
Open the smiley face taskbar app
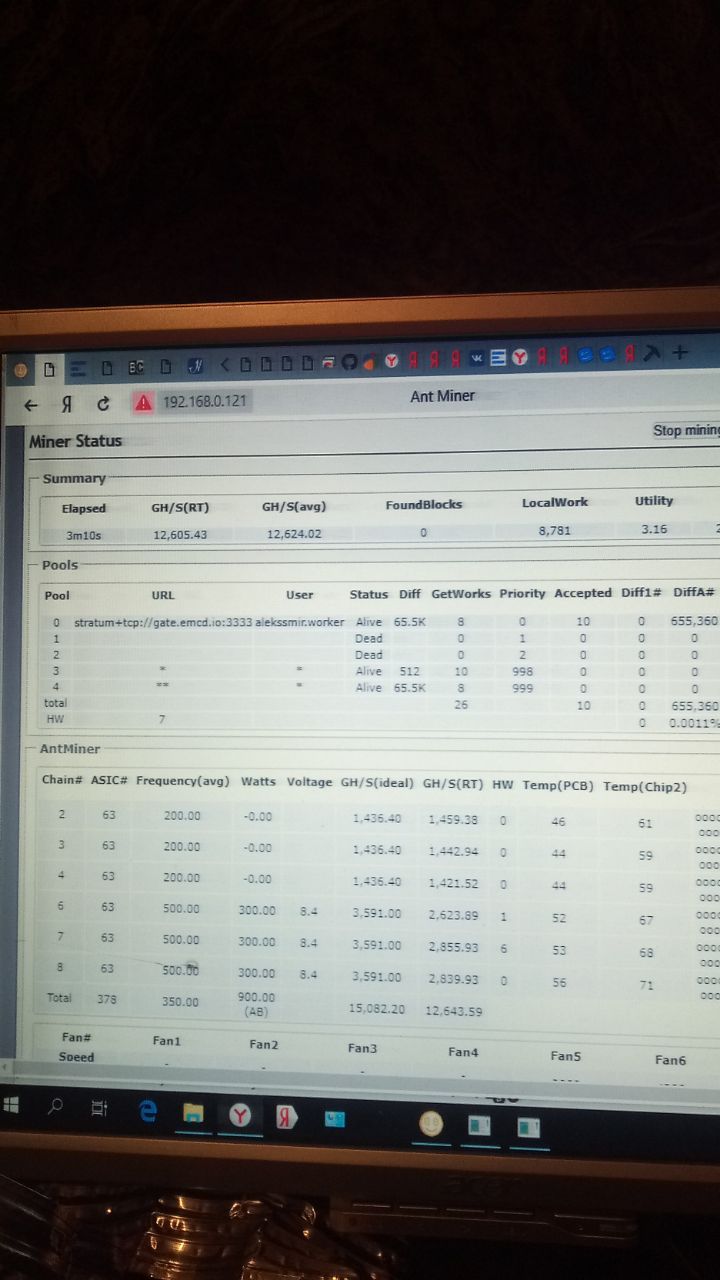coord(430,1123)
